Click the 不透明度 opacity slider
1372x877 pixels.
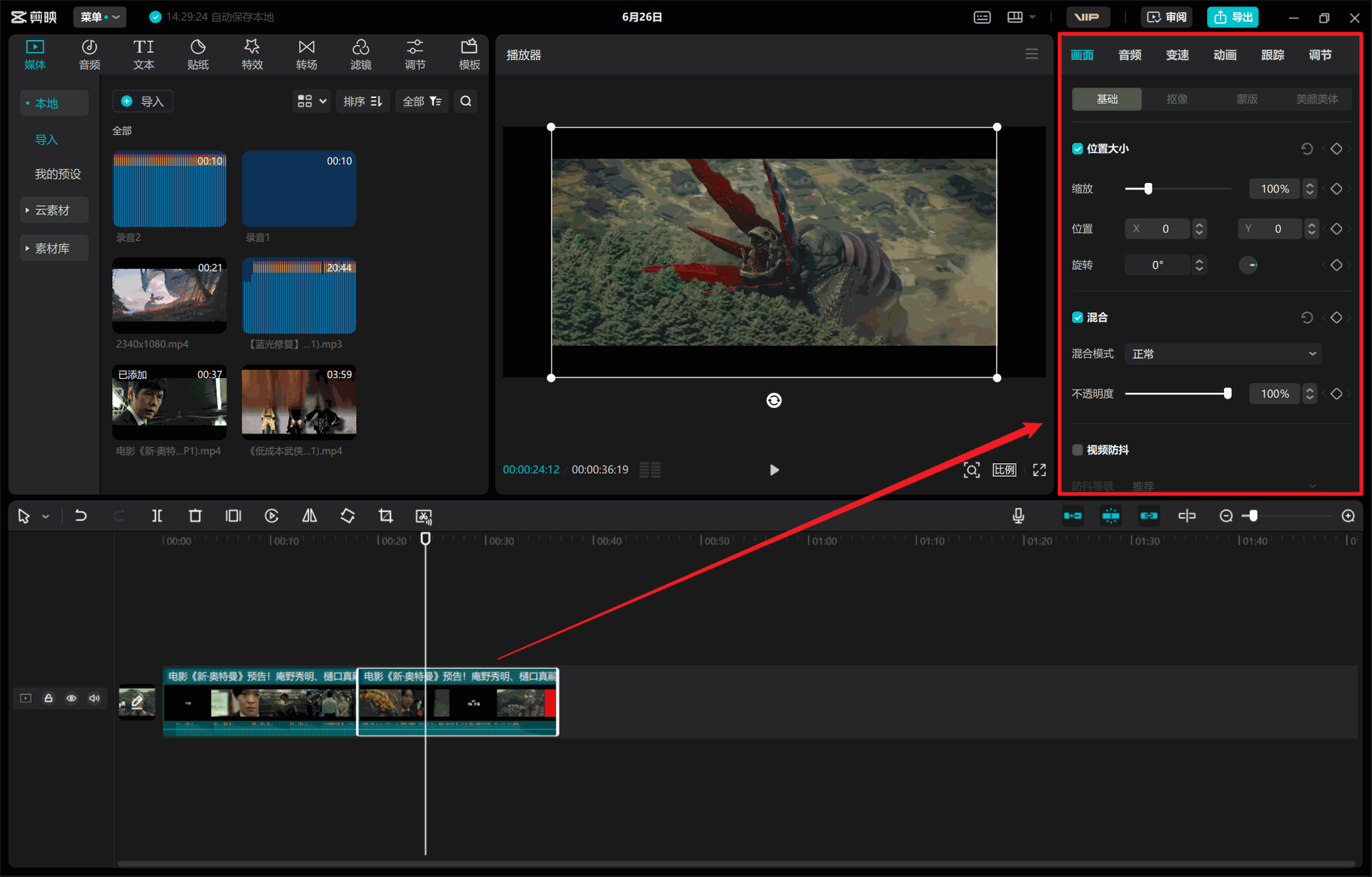[x=1178, y=394]
